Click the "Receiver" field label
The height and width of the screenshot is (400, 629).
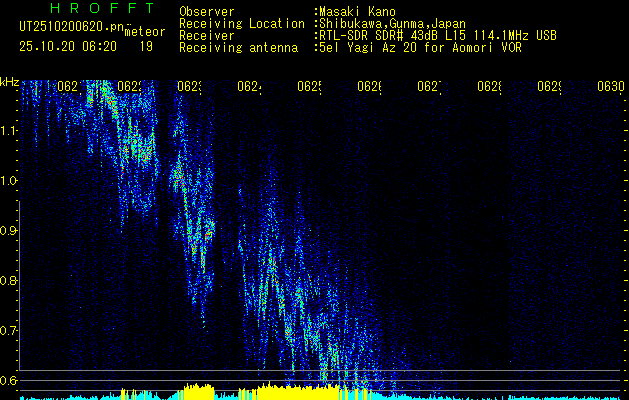tap(207, 36)
